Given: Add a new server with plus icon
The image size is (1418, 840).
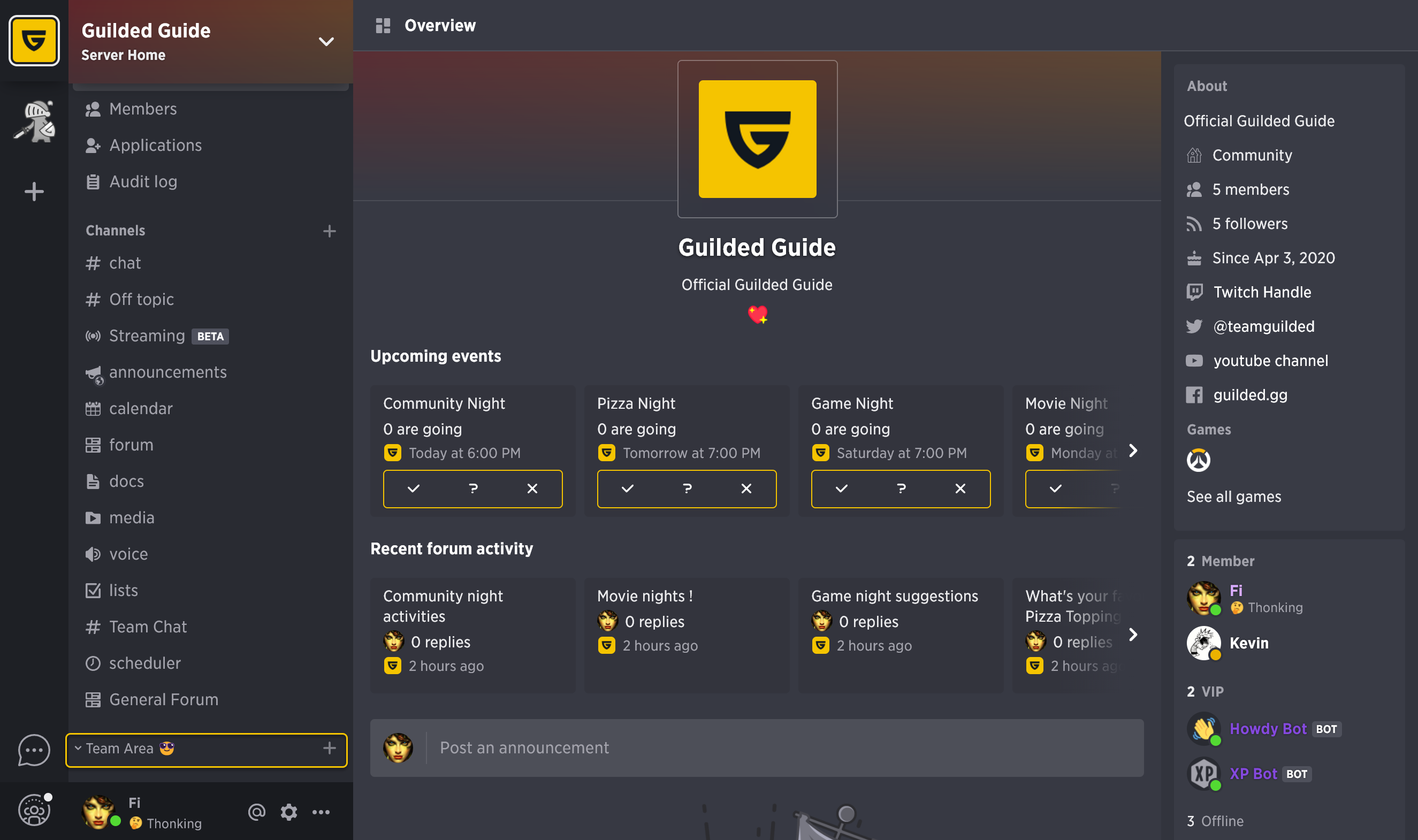Looking at the screenshot, I should 34,192.
